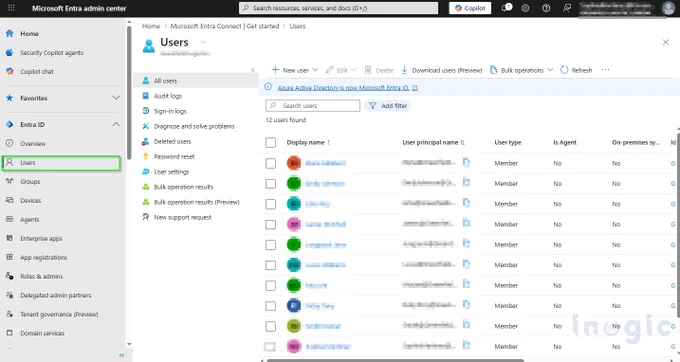Open Groups in the left navigation
The image size is (680, 362).
30,182
